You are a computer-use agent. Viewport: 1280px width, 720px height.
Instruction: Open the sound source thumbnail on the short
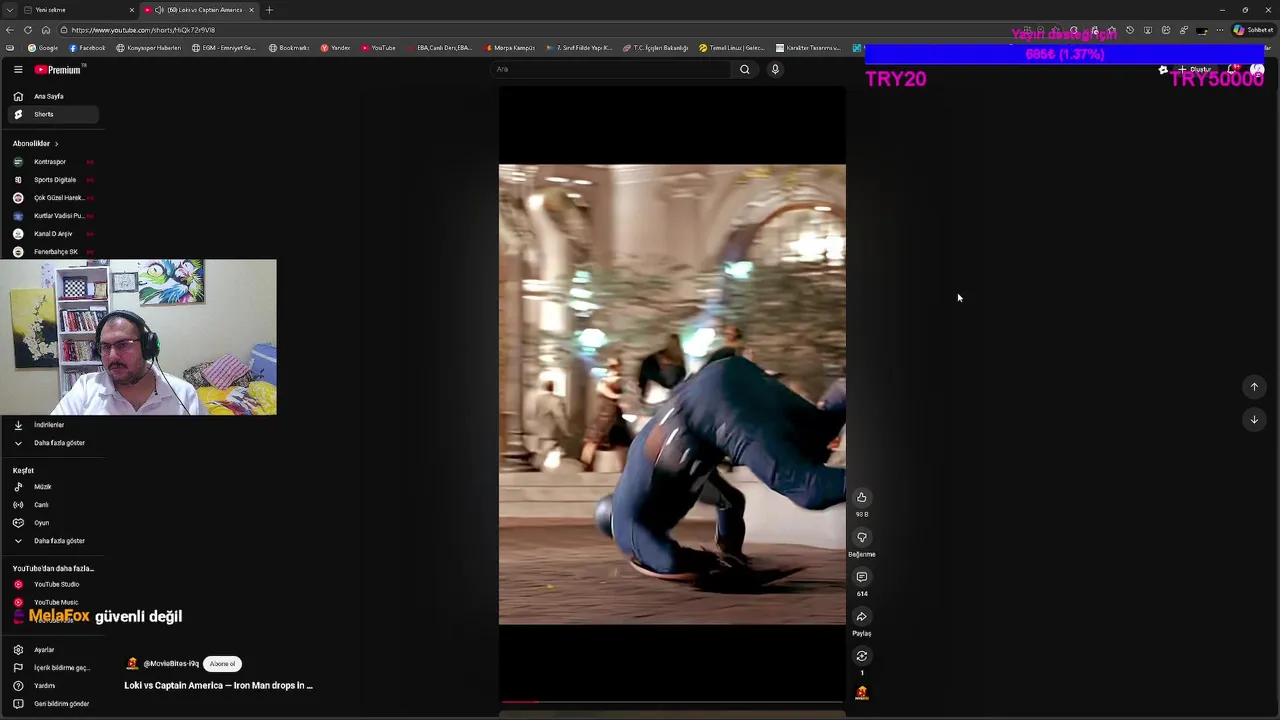point(861,693)
